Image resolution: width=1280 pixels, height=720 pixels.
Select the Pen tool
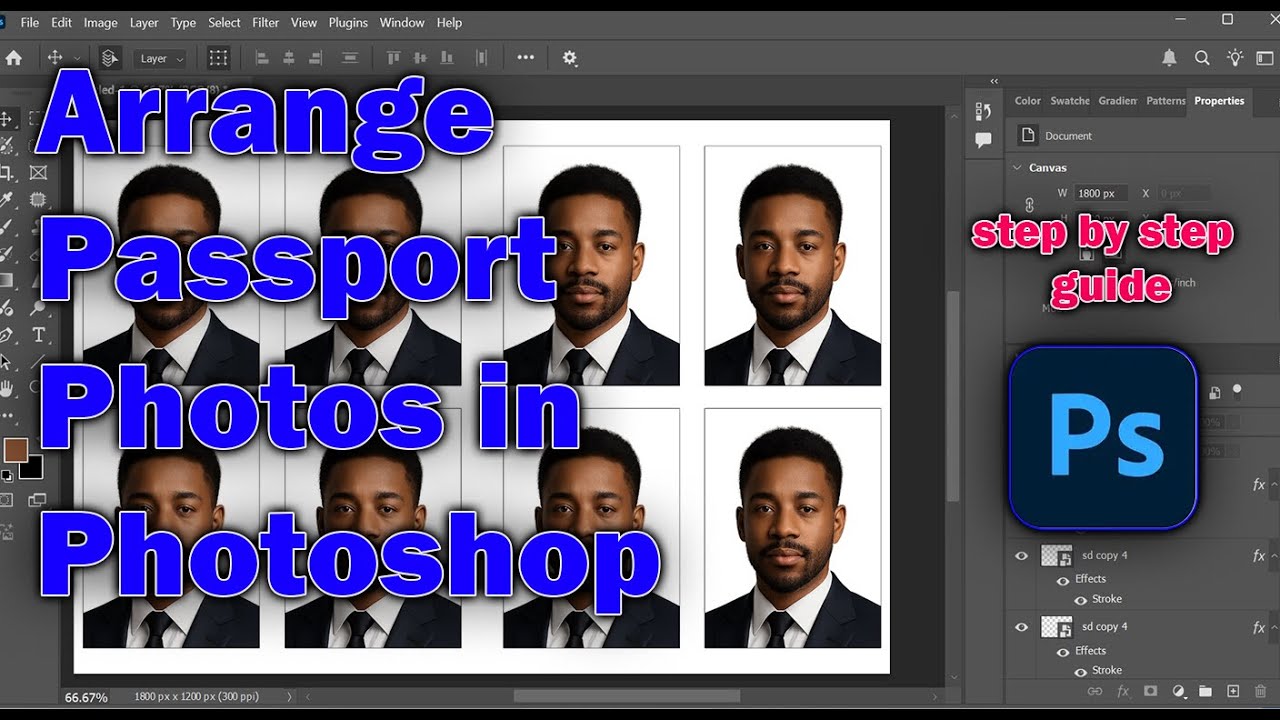point(6,335)
